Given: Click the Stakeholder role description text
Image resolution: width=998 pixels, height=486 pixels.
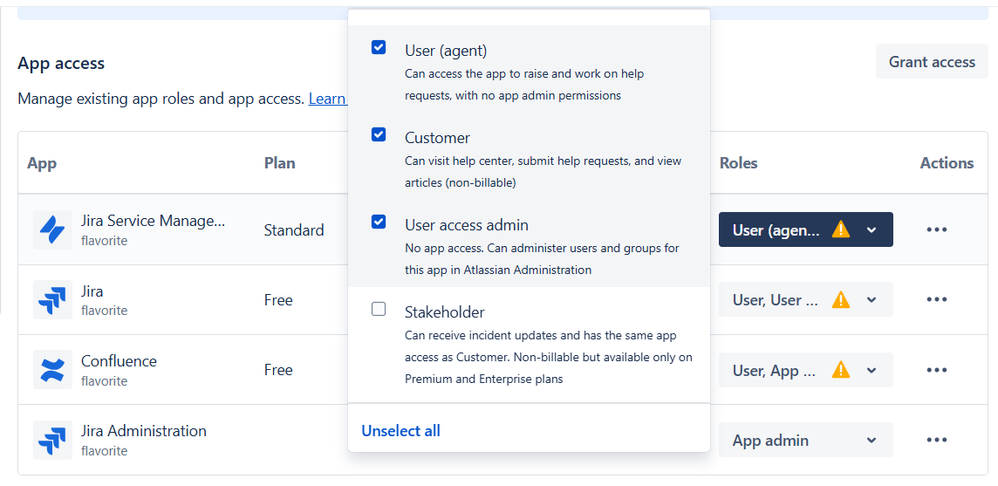Looking at the screenshot, I should coord(549,357).
